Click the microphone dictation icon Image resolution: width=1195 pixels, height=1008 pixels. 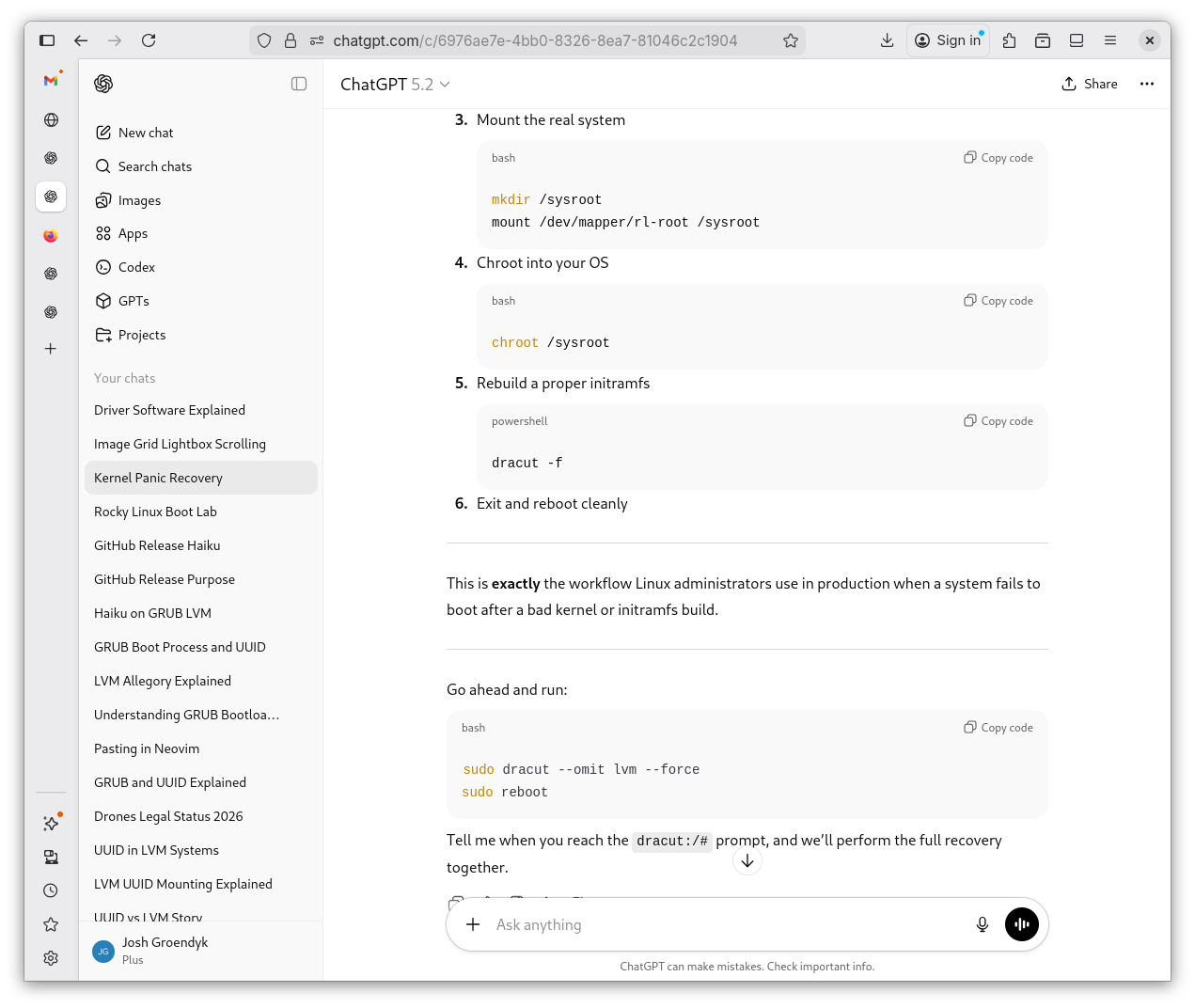(x=982, y=924)
